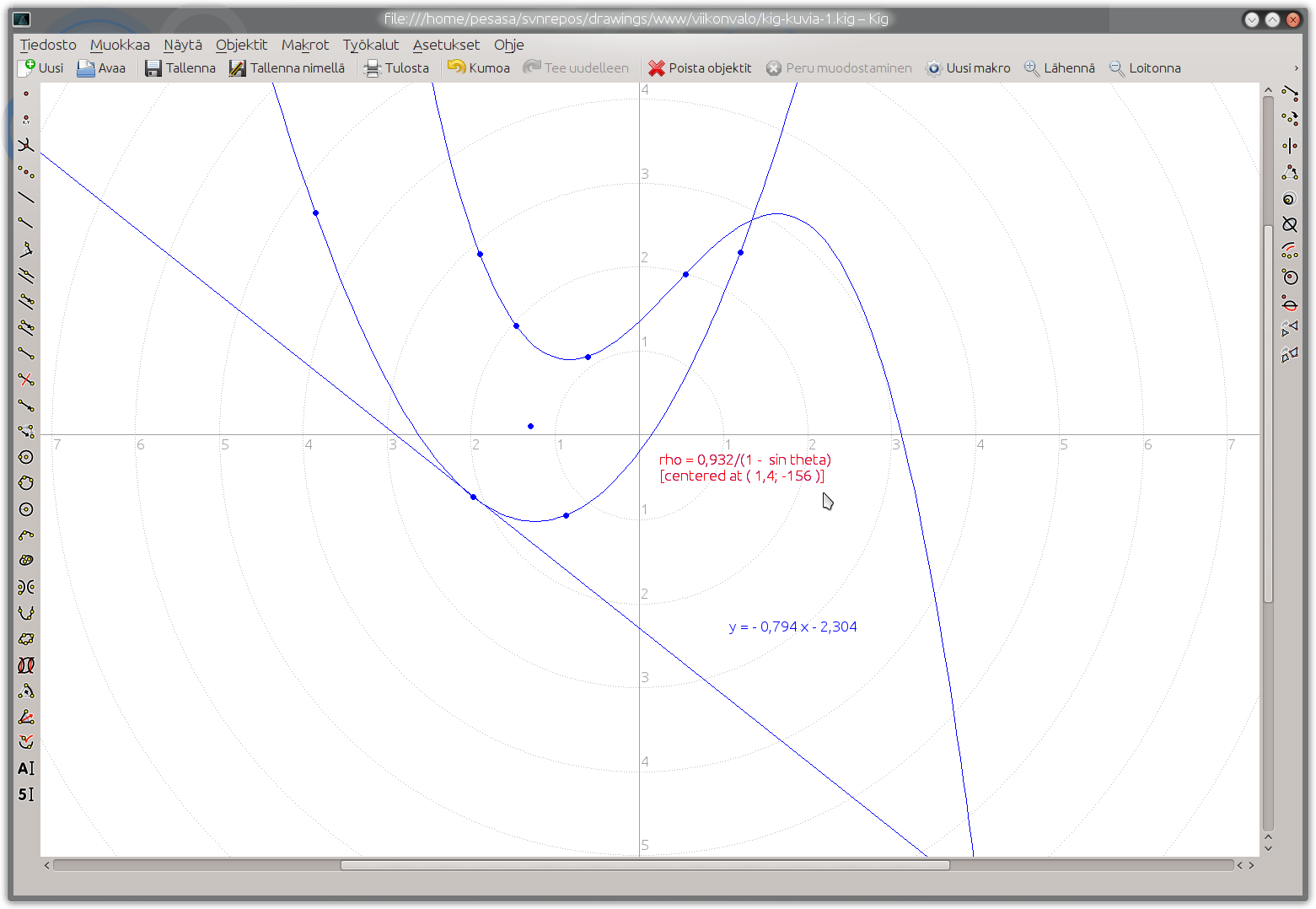1316x909 pixels.
Task: Select the Translate transformation tool
Action: (1290, 94)
